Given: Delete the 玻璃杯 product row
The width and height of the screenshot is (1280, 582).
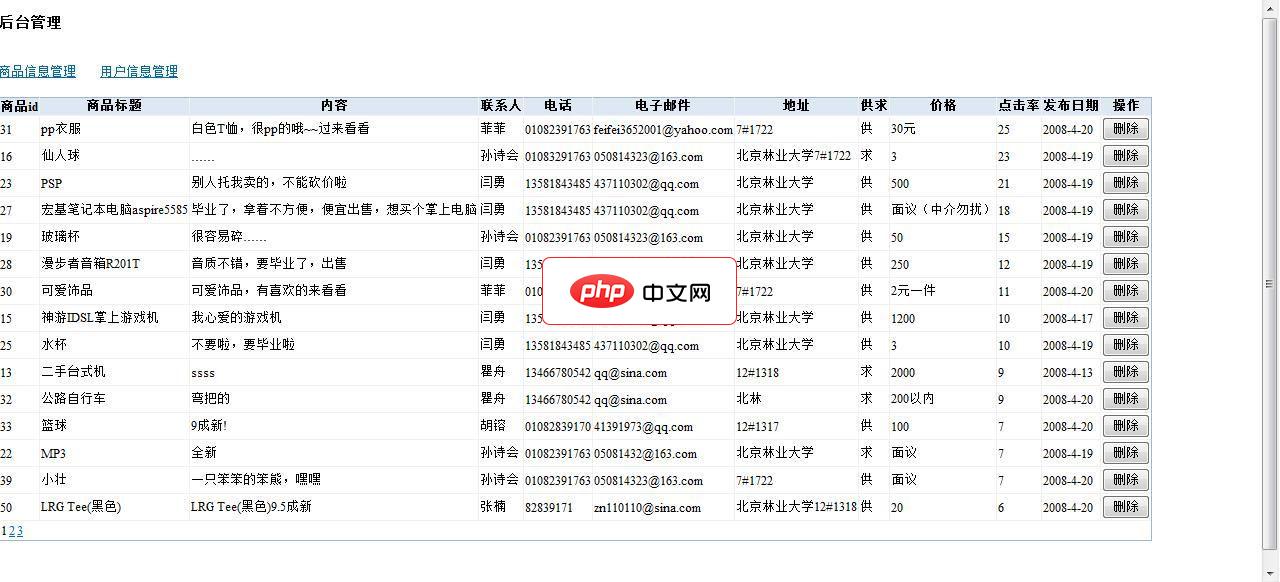Looking at the screenshot, I should [x=1125, y=237].
